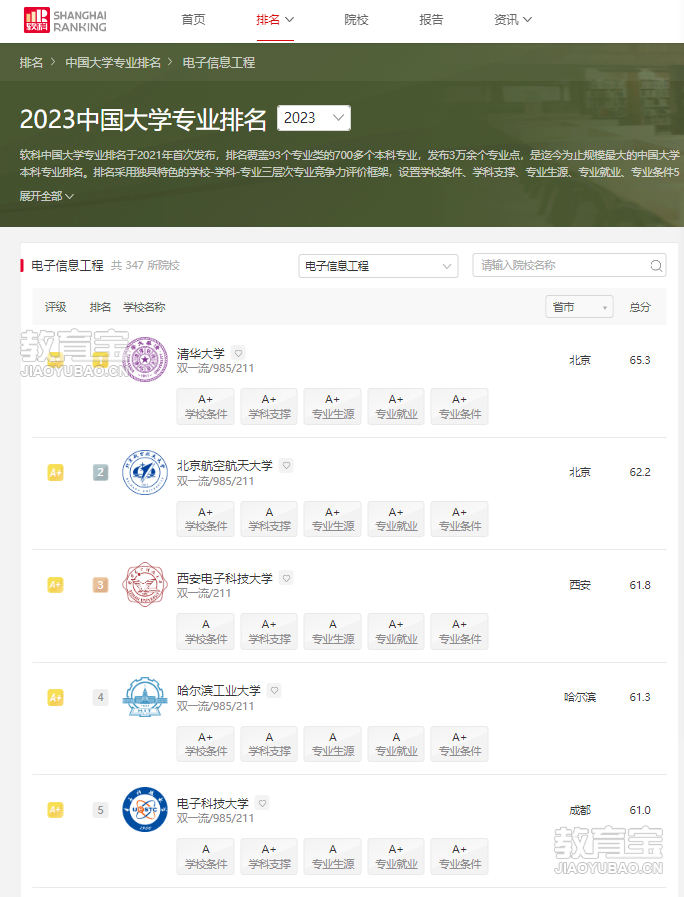Screen dimensions: 684x897
Task: Open the 2023 year dropdown
Action: (314, 118)
